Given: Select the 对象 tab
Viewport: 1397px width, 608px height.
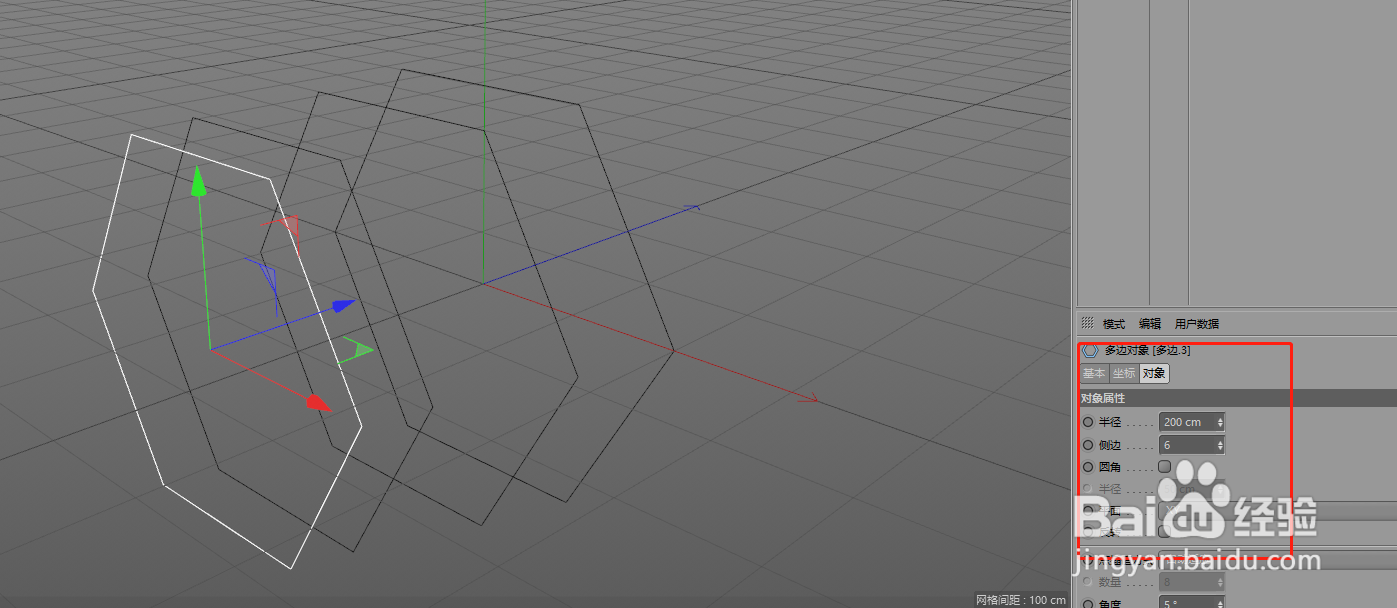Looking at the screenshot, I should 1154,374.
